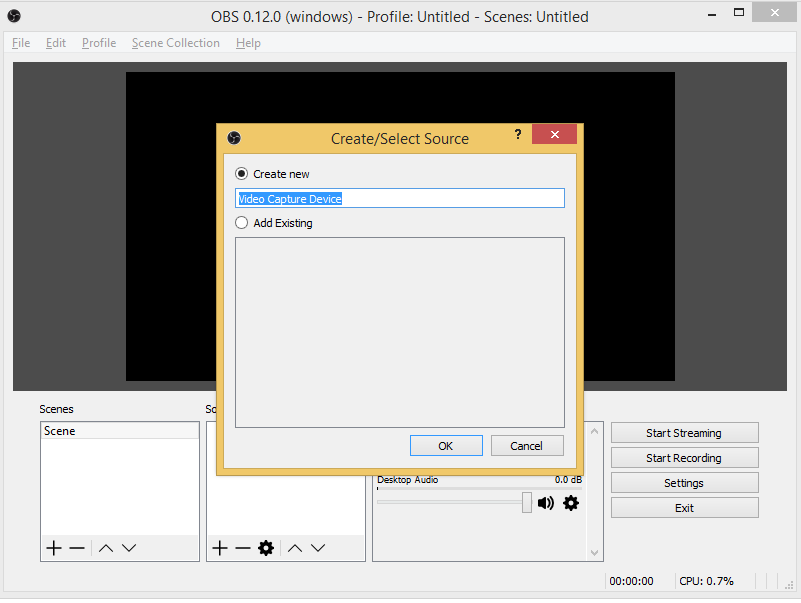The image size is (801, 603).
Task: Select the Create new radio button
Action: pyautogui.click(x=242, y=174)
